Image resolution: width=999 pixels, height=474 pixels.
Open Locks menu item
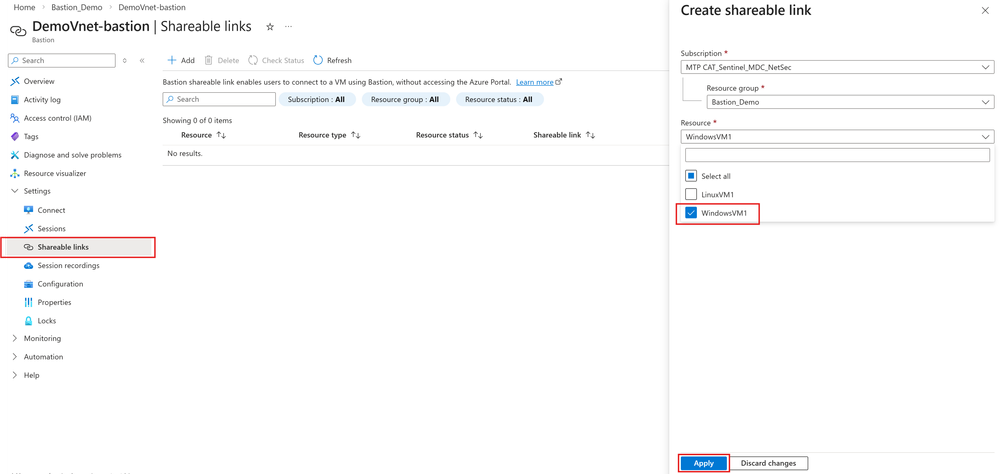(x=47, y=321)
